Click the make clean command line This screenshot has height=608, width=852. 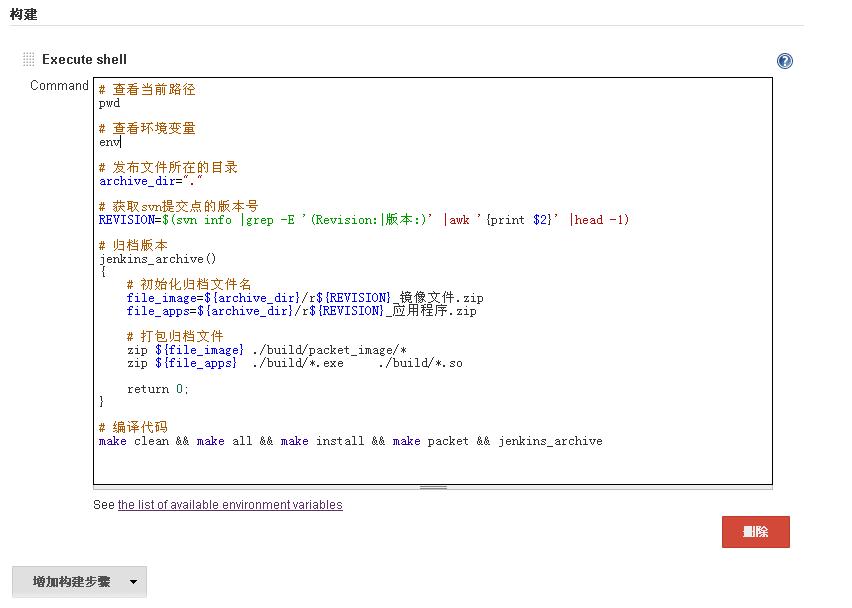350,441
